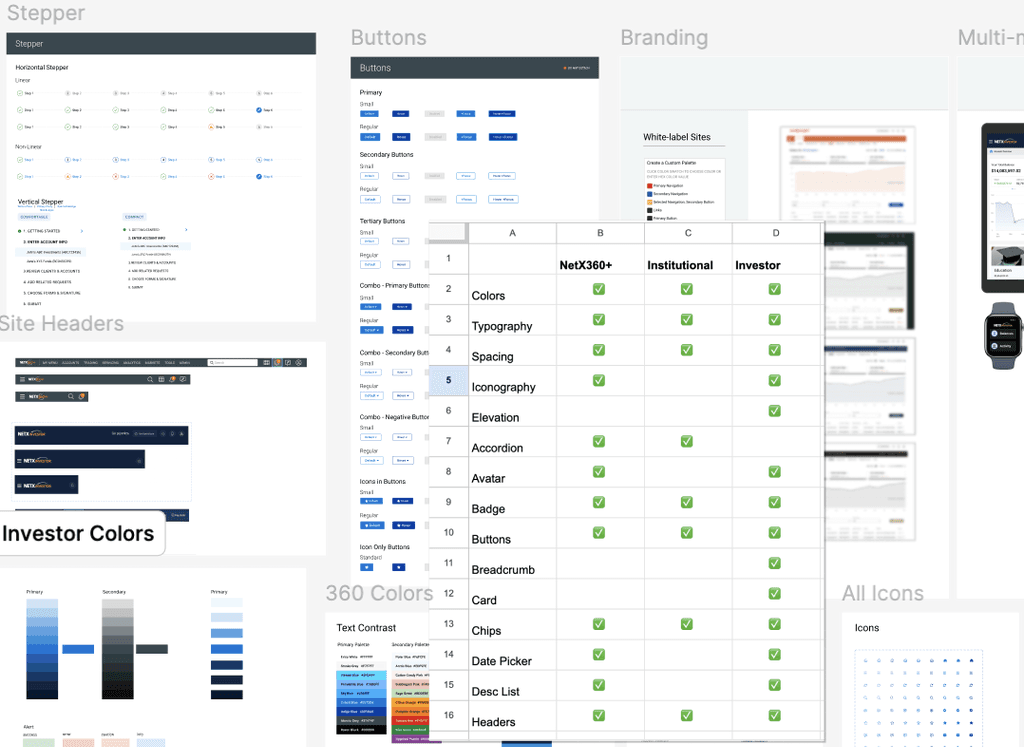Viewport: 1024px width, 747px height.
Task: Select the Secondary gray gradient strip
Action: (118, 649)
